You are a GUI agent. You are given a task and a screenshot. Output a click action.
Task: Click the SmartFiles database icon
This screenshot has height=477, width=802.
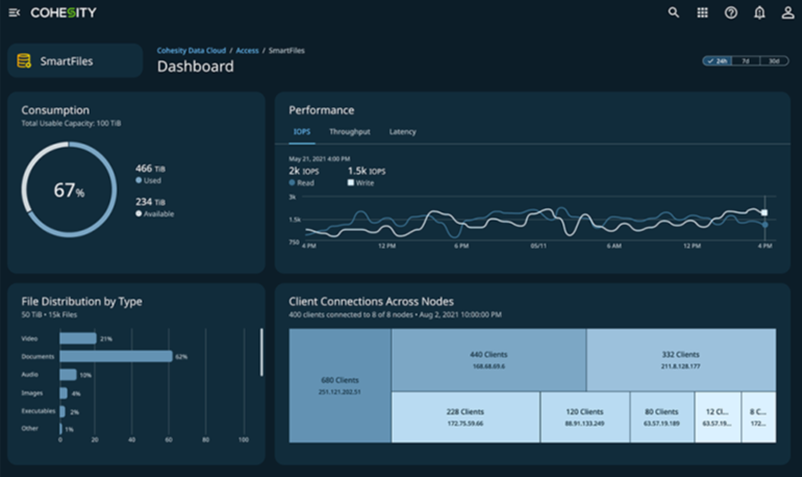point(24,61)
